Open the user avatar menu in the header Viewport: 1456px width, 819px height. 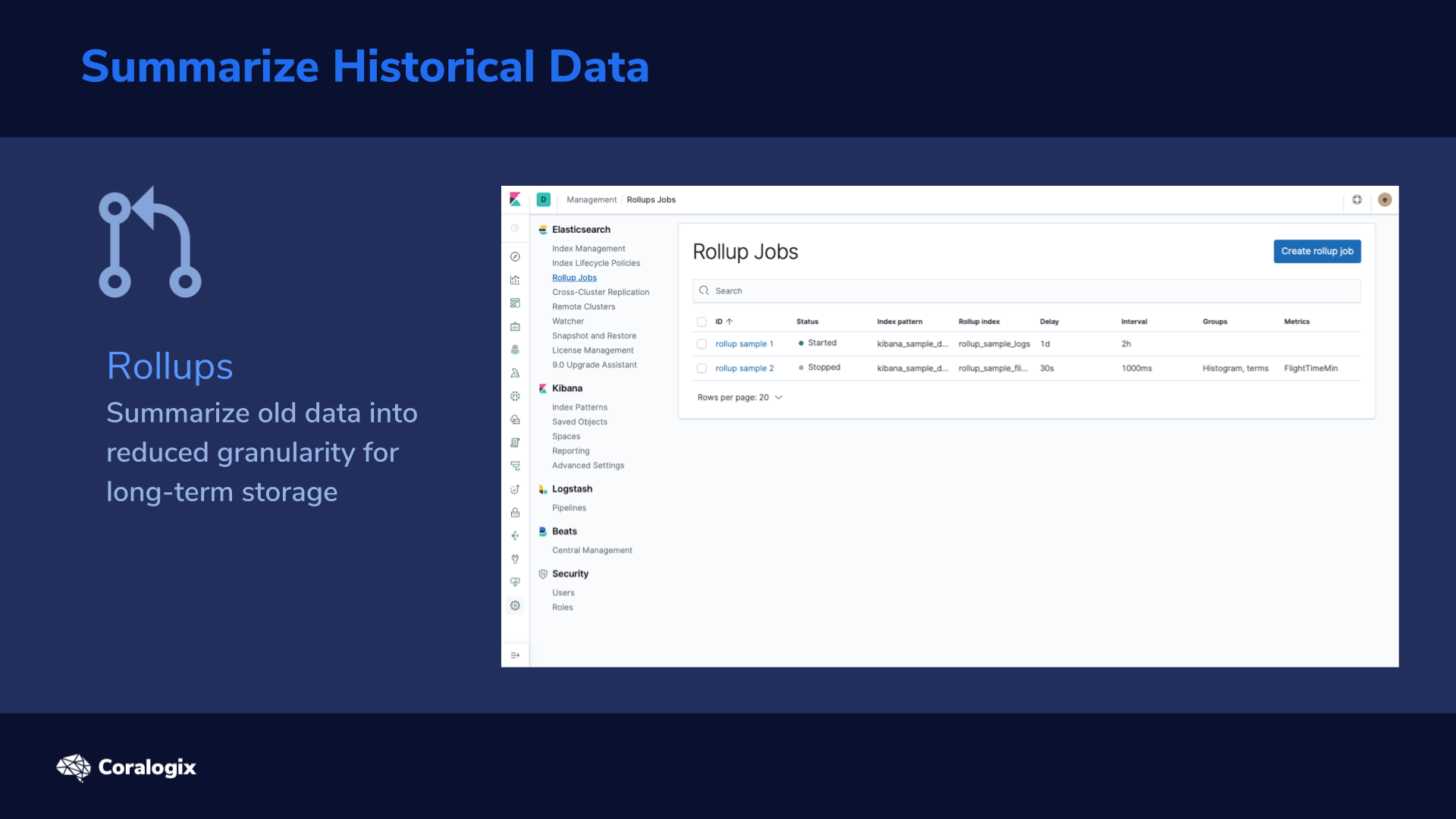click(x=1385, y=199)
